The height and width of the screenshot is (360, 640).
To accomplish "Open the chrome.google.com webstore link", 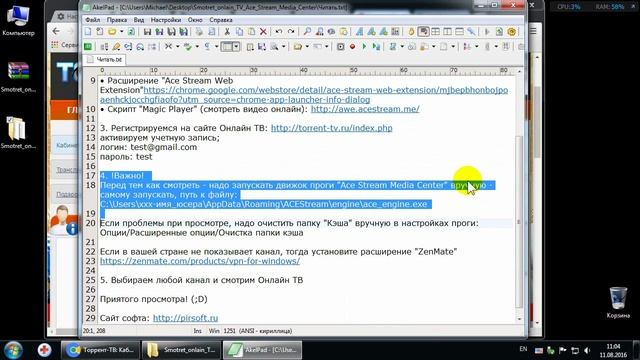I will pos(304,95).
